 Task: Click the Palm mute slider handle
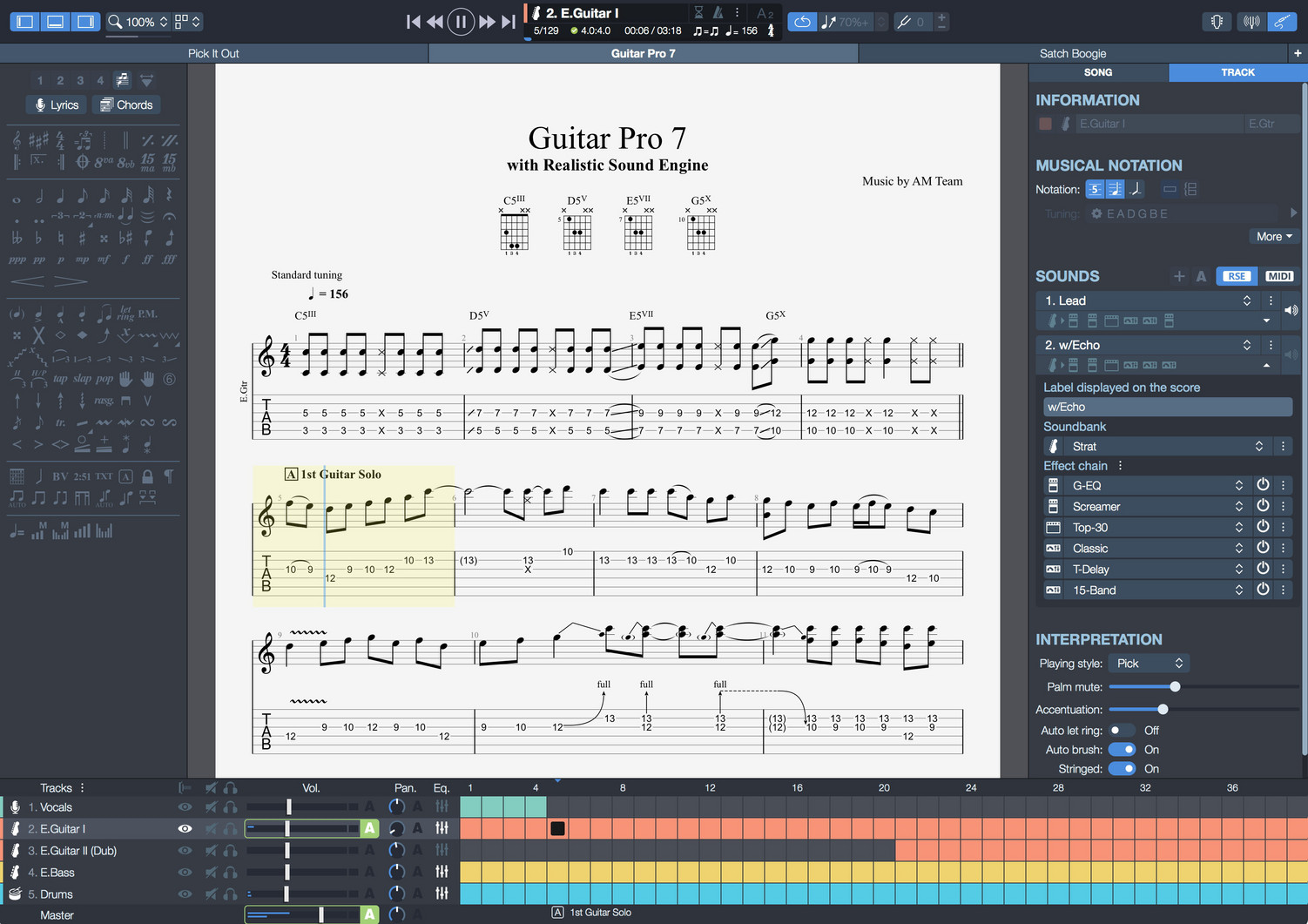point(1176,686)
